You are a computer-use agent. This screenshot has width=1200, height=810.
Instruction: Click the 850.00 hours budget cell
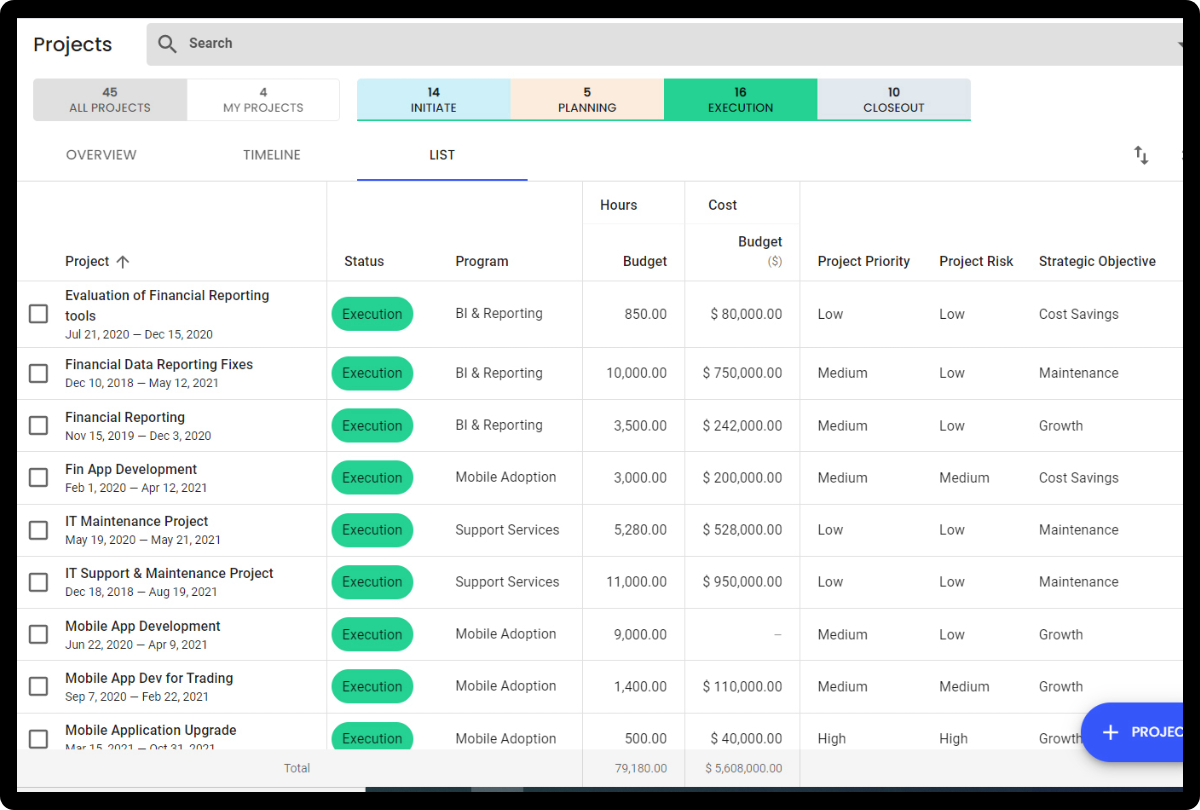[646, 314]
